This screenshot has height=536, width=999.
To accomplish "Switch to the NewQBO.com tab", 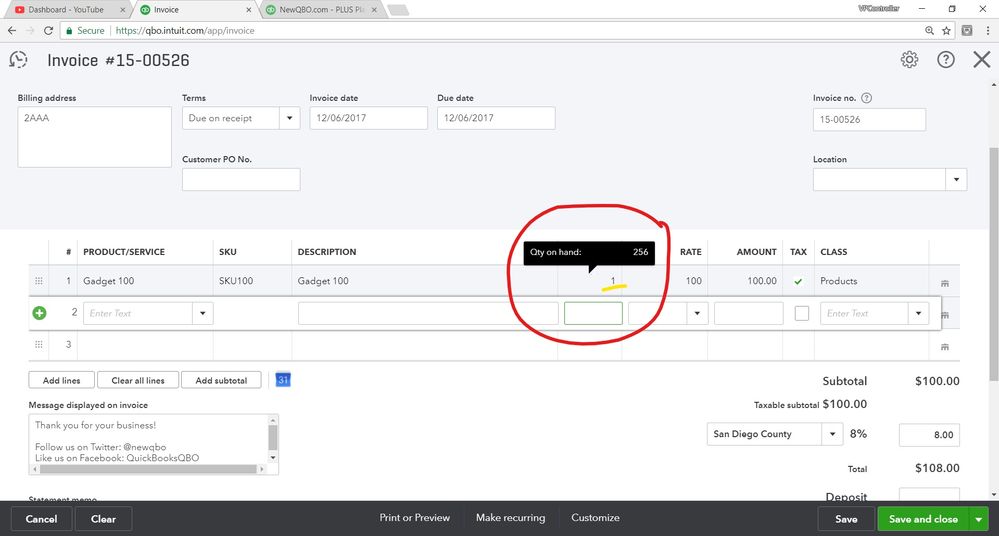I will 322,10.
